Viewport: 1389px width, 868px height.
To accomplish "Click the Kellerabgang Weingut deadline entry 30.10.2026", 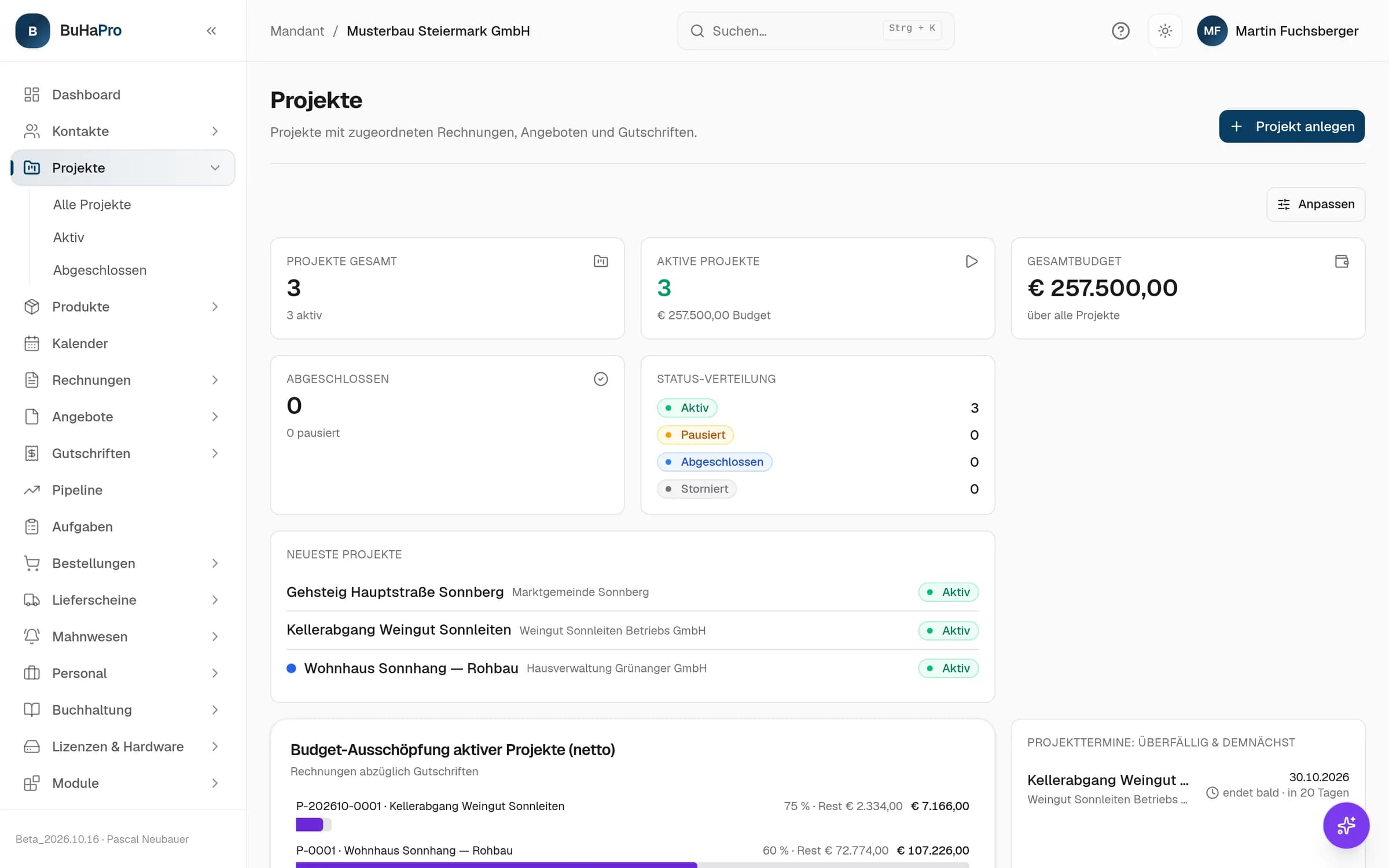I will click(1188, 788).
